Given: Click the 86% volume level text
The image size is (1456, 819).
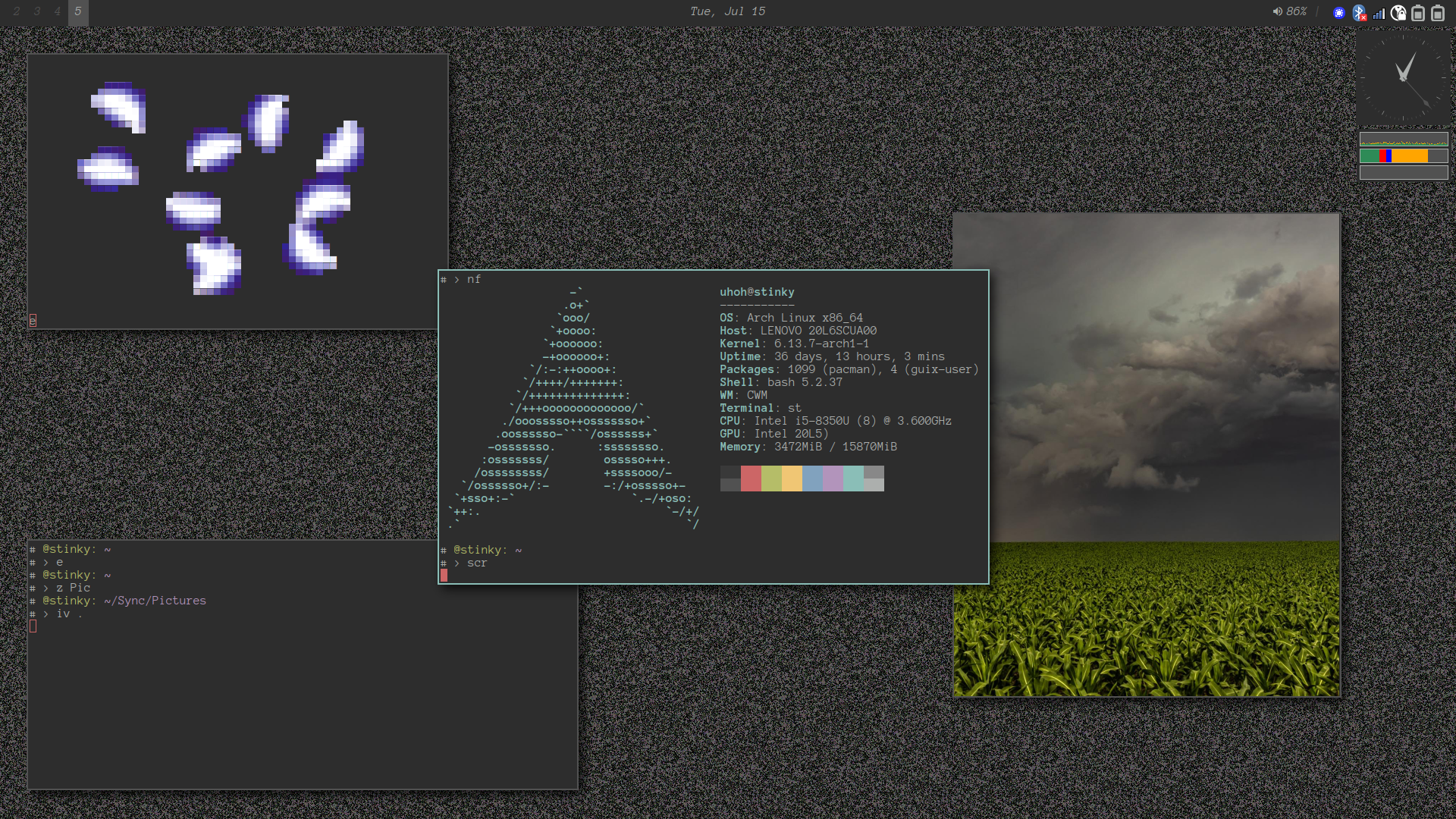Looking at the screenshot, I should tap(1297, 11).
